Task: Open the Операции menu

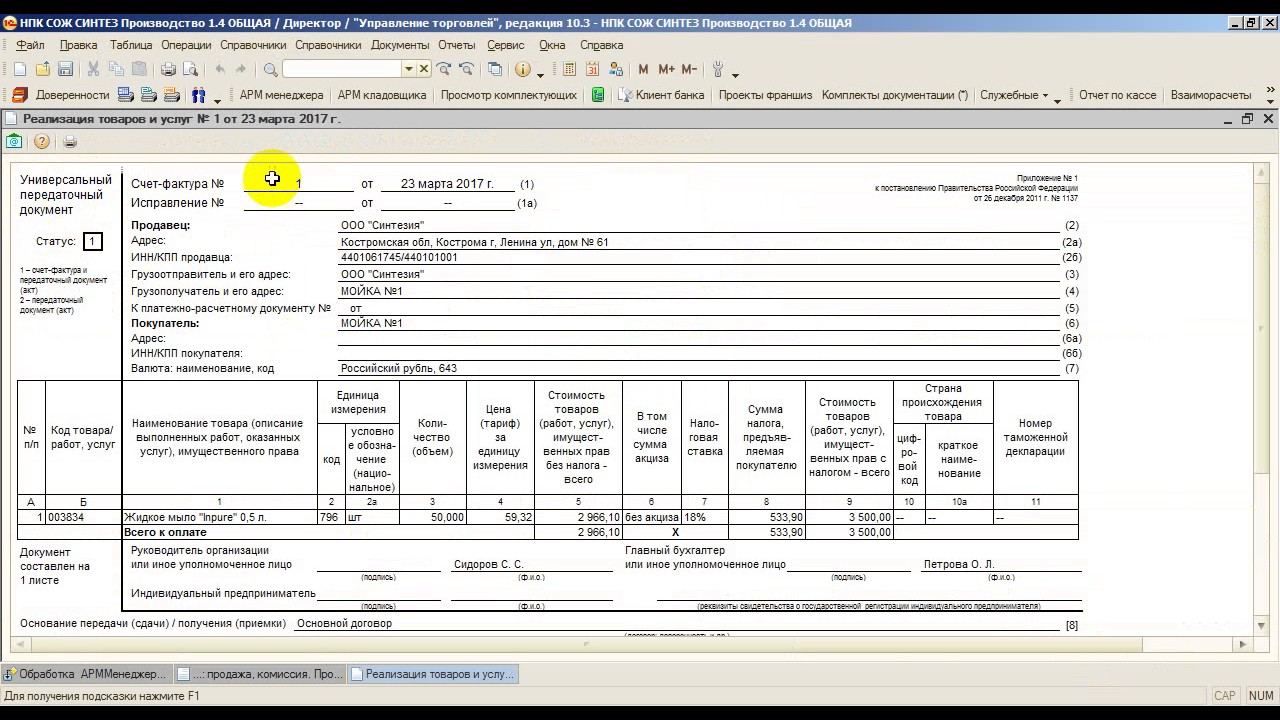Action: 186,45
